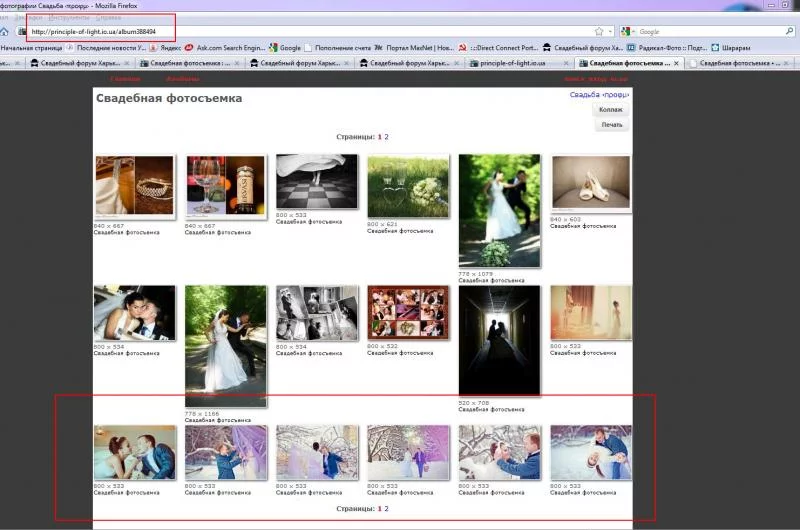This screenshot has width=800, height=530.
Task: Open the Шарарам bookmark
Action: pos(730,47)
